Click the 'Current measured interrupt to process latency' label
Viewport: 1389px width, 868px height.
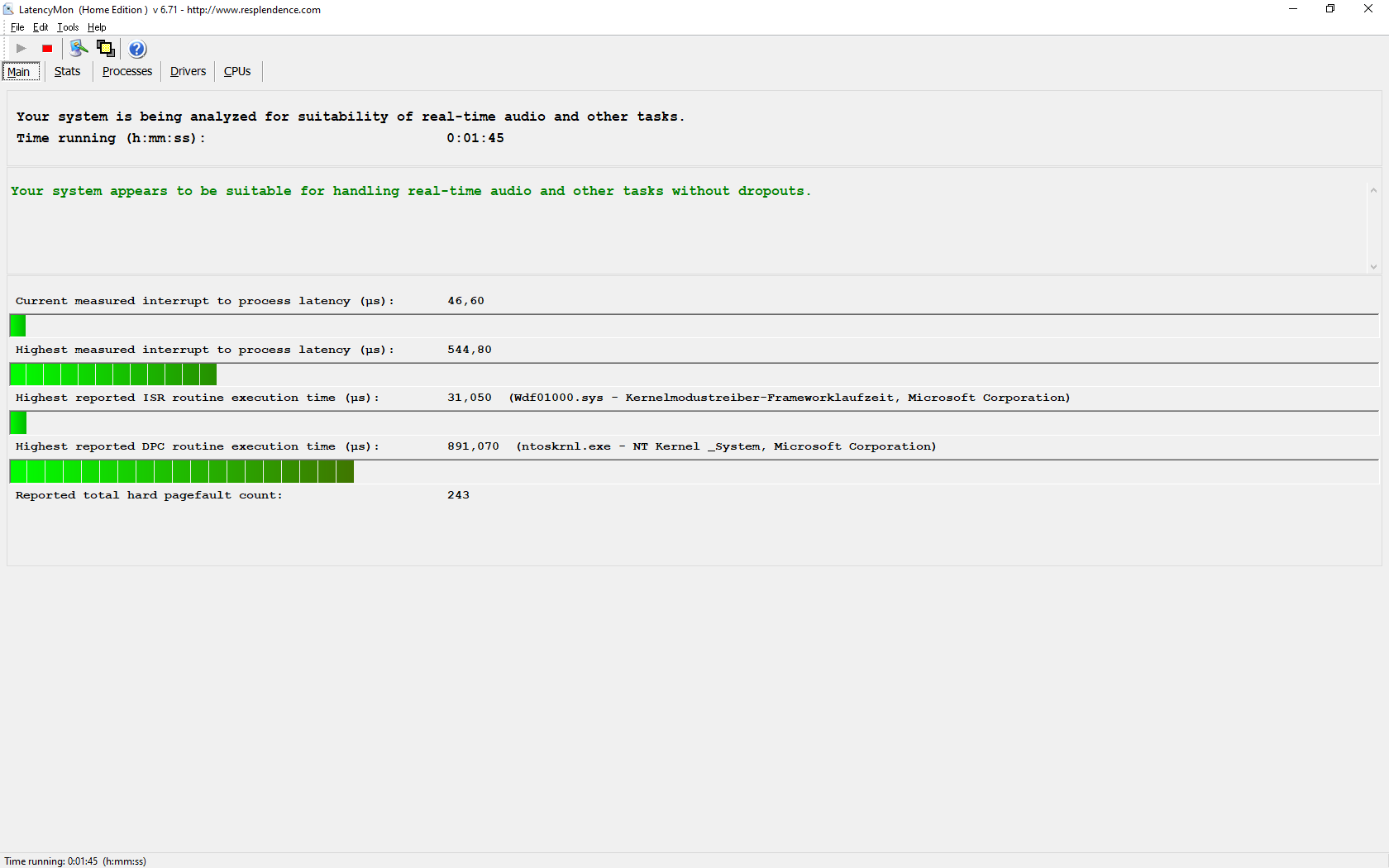click(x=205, y=301)
